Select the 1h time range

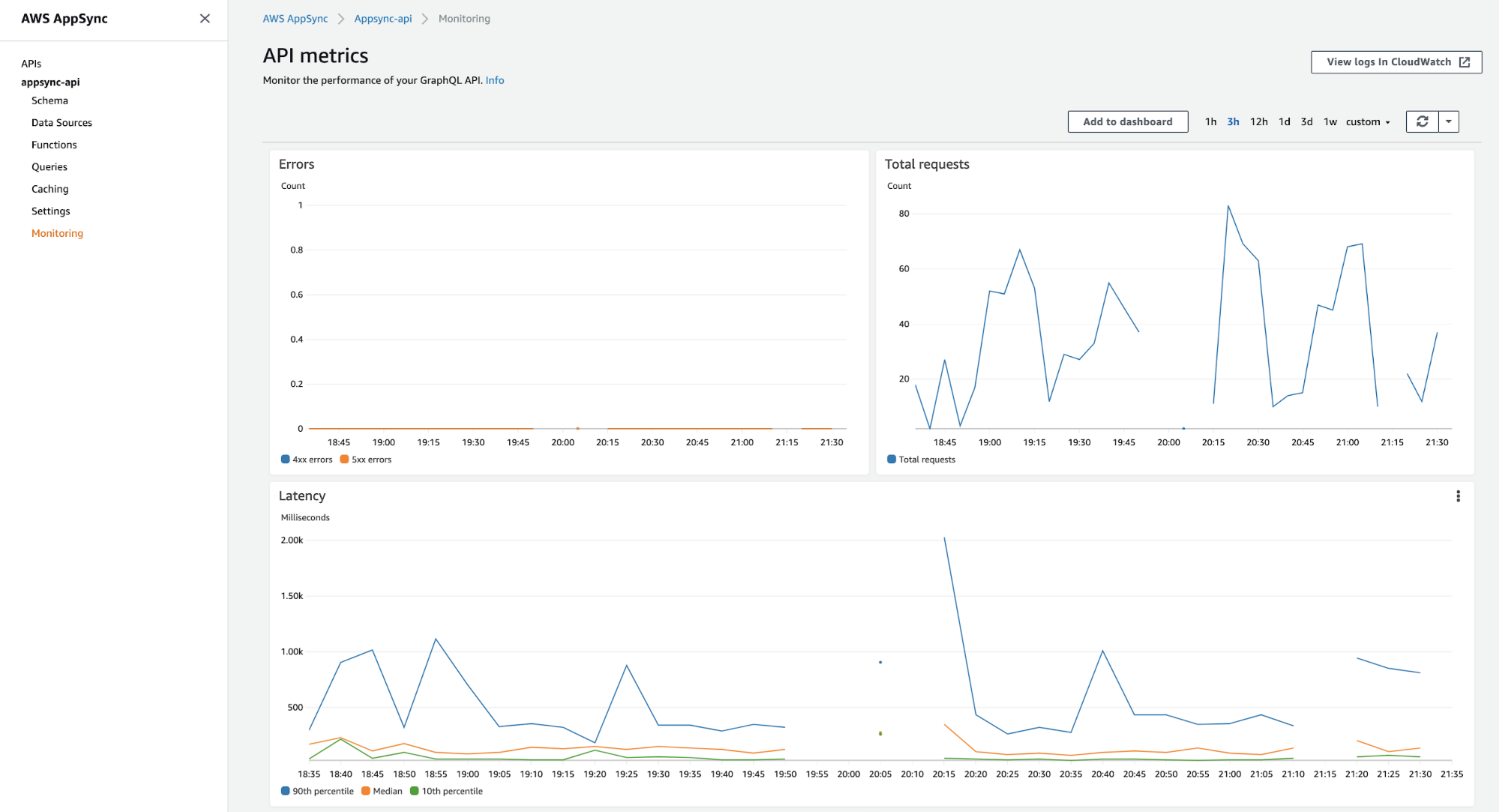tap(1210, 121)
